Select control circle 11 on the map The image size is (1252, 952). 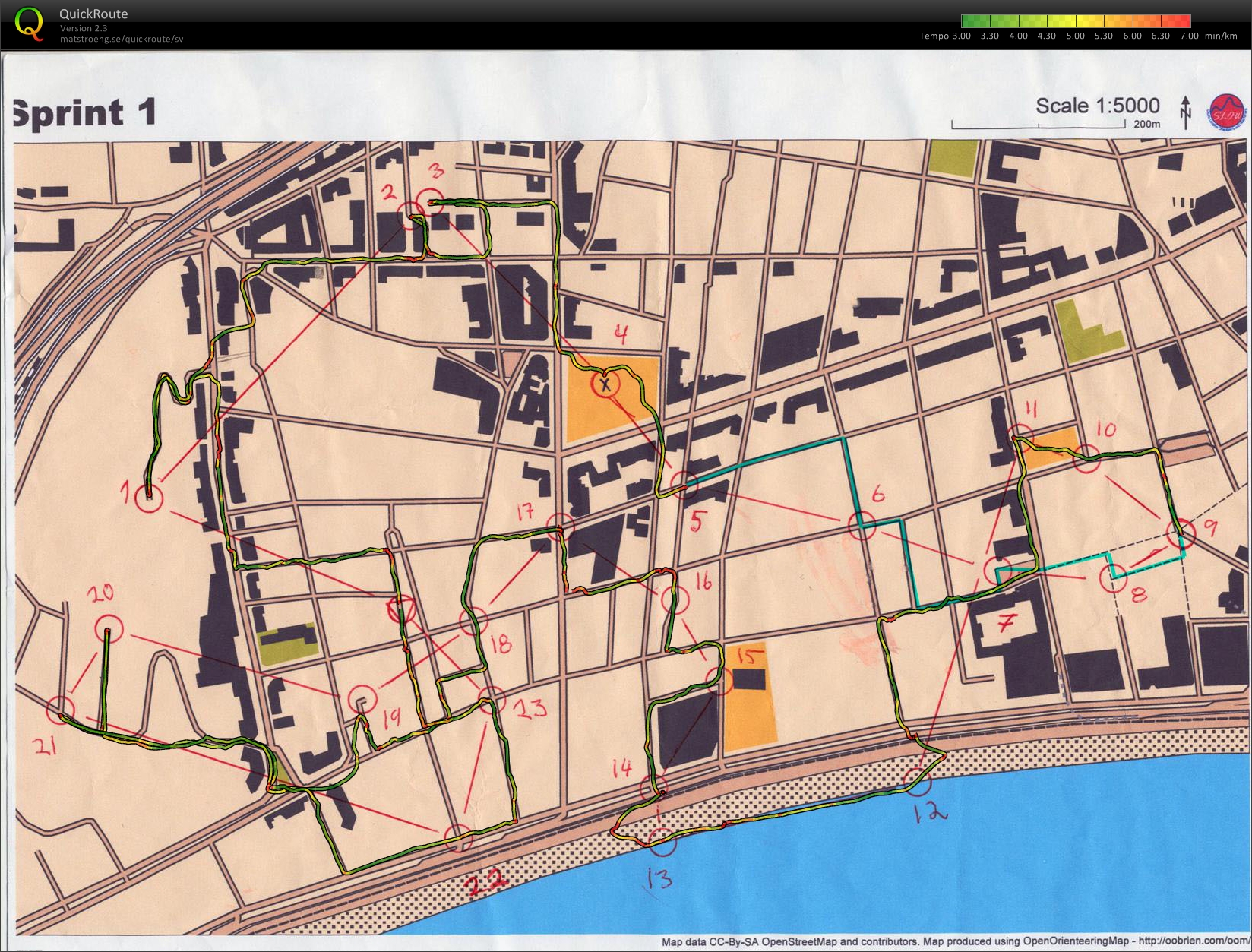click(1020, 440)
